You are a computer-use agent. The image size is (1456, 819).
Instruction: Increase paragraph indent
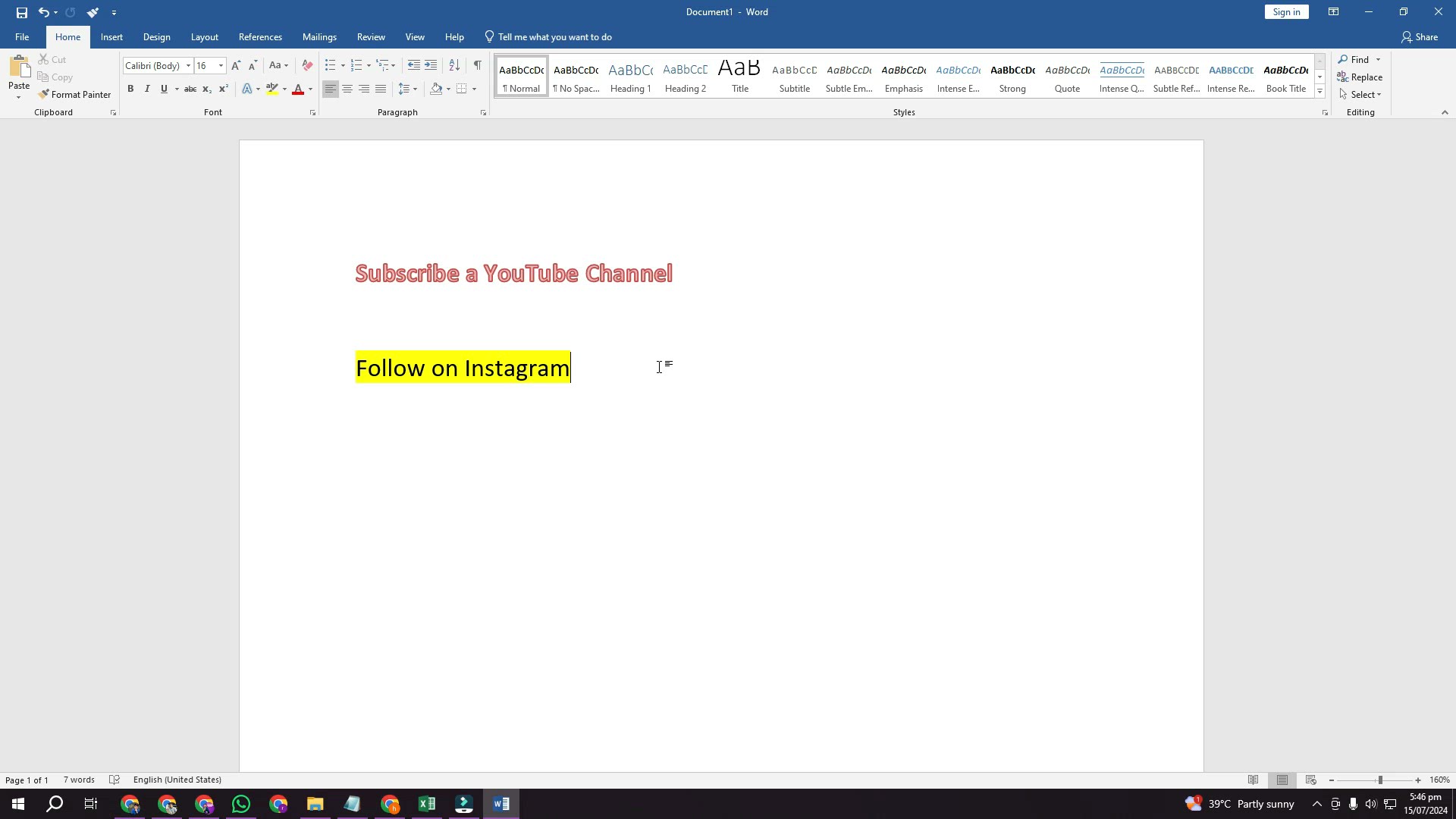[431, 66]
